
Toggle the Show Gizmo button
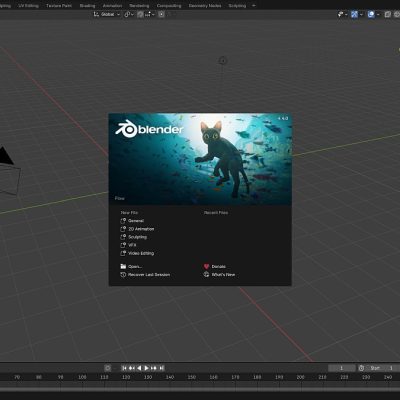pos(354,14)
